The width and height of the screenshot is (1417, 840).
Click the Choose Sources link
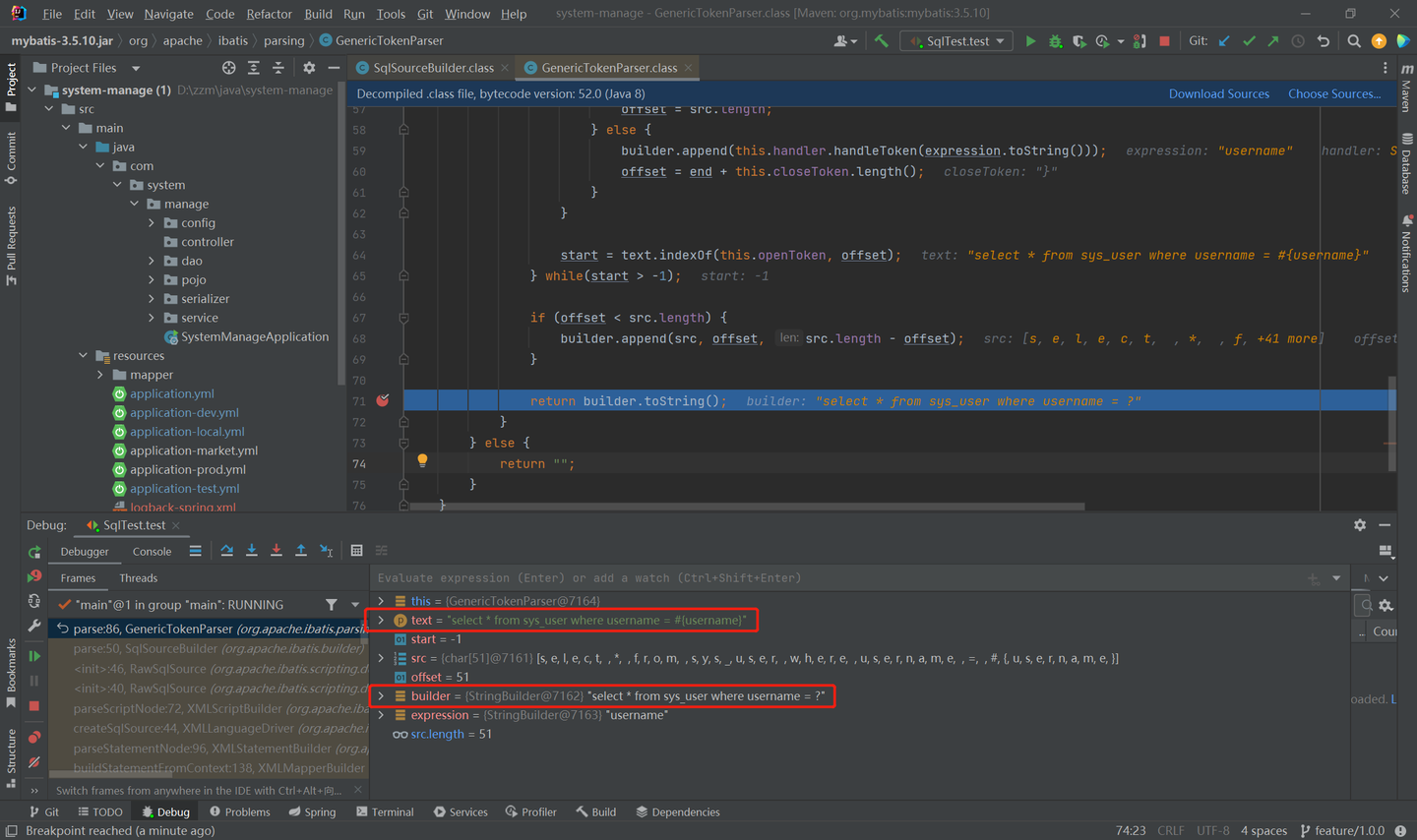coord(1333,94)
